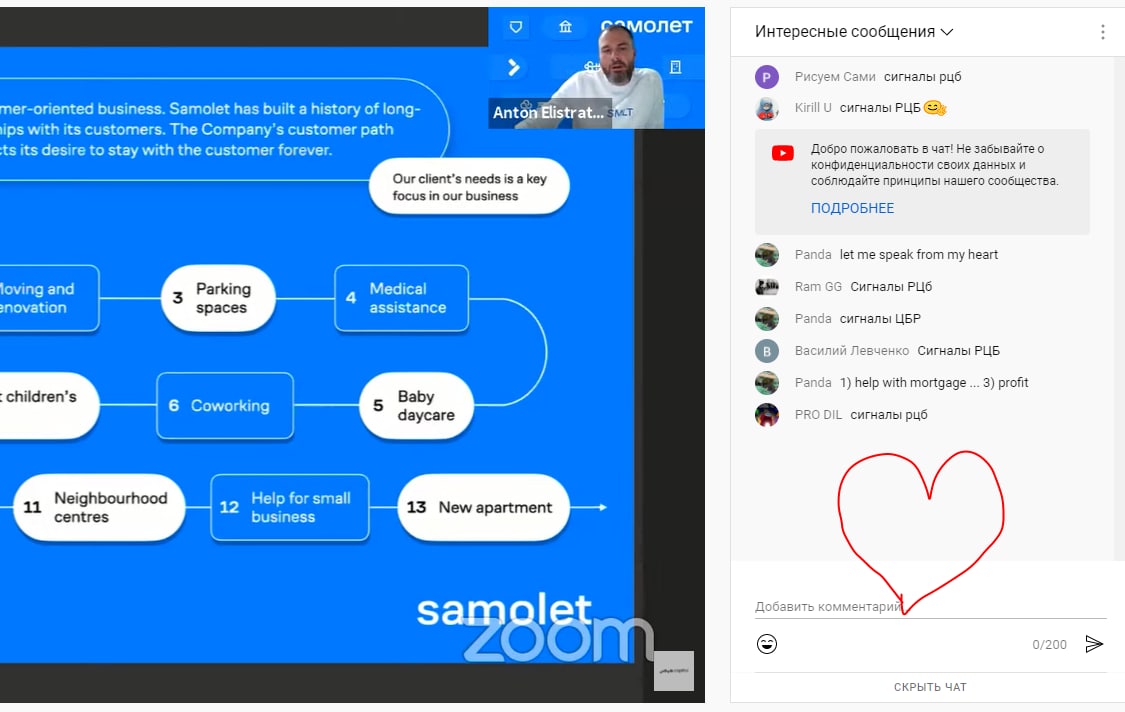
Task: Send the chat message arrow icon
Action: tap(1094, 644)
